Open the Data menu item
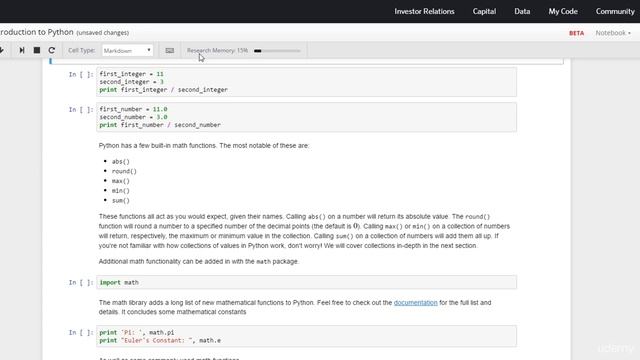 tap(522, 11)
